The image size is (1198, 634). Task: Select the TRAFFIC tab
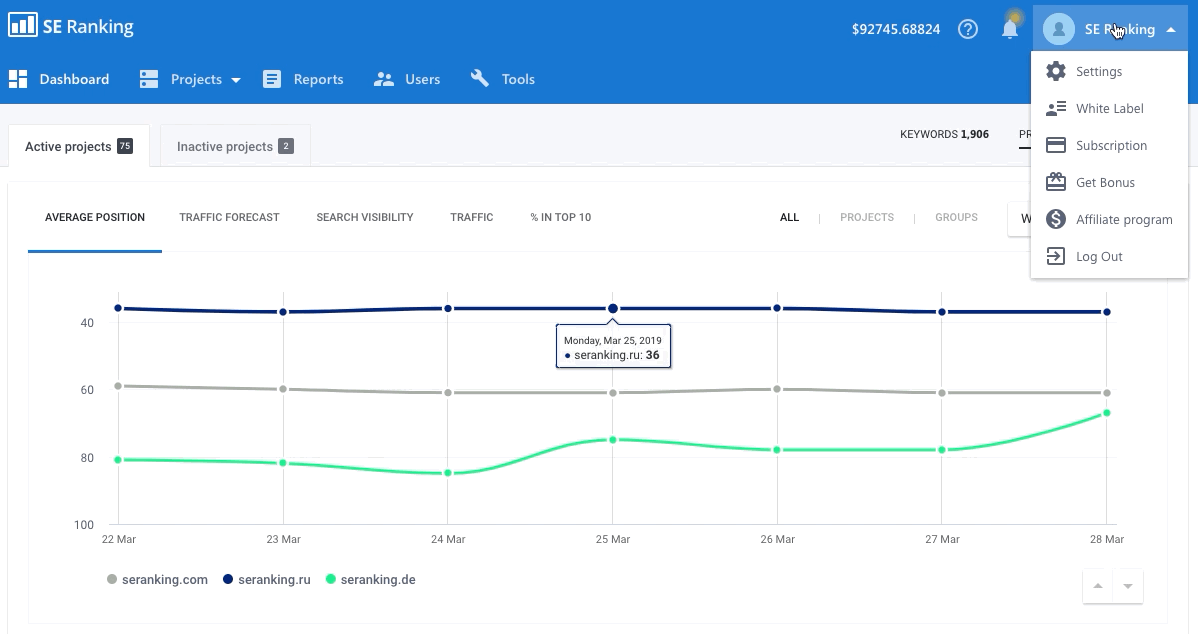click(x=471, y=218)
